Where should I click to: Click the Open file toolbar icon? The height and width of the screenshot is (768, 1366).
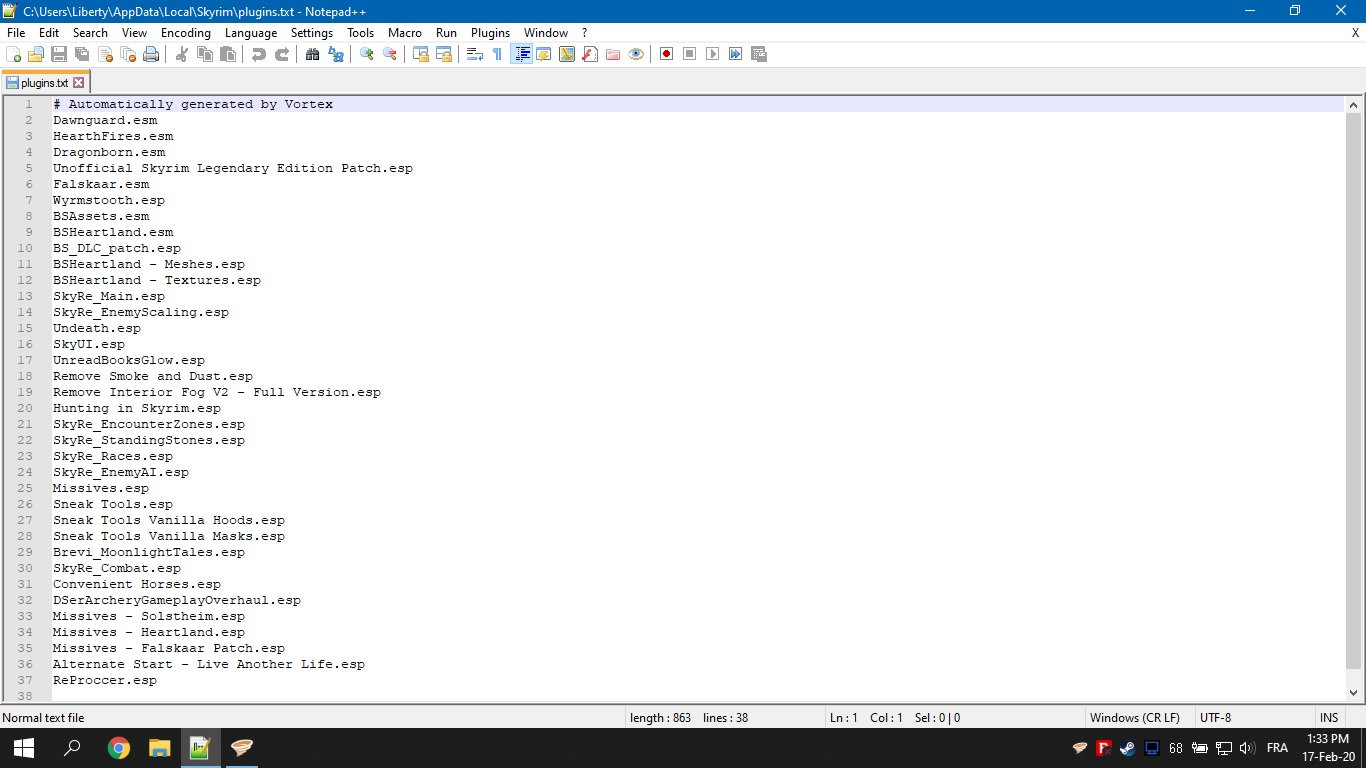pos(36,54)
